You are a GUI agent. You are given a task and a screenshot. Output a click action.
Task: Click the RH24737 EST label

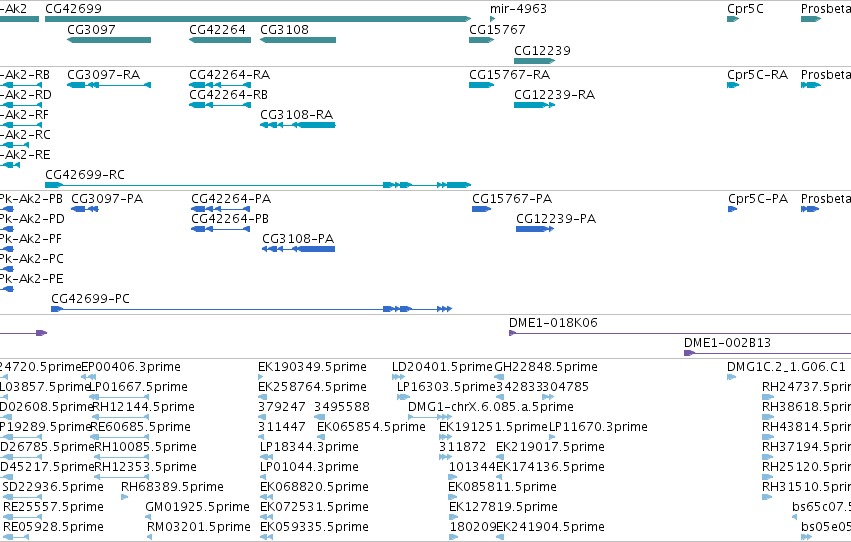(x=806, y=387)
